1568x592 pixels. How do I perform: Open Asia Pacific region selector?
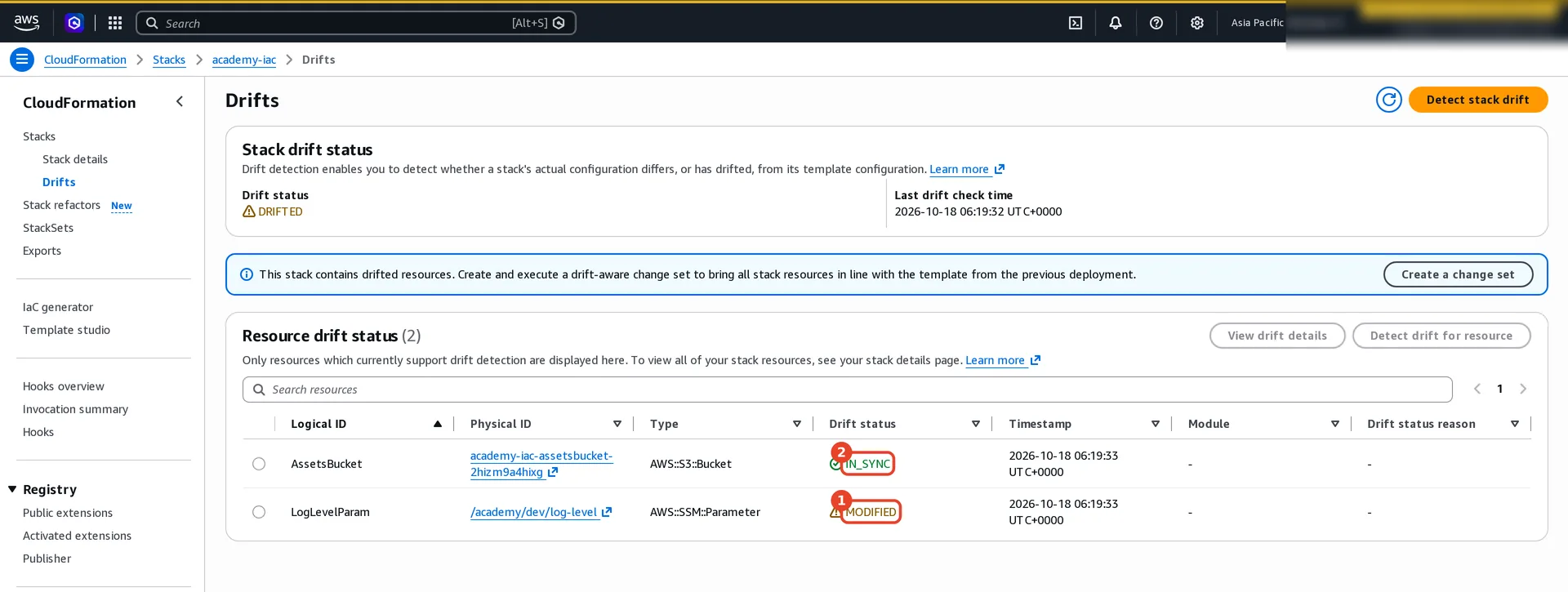click(x=1257, y=23)
